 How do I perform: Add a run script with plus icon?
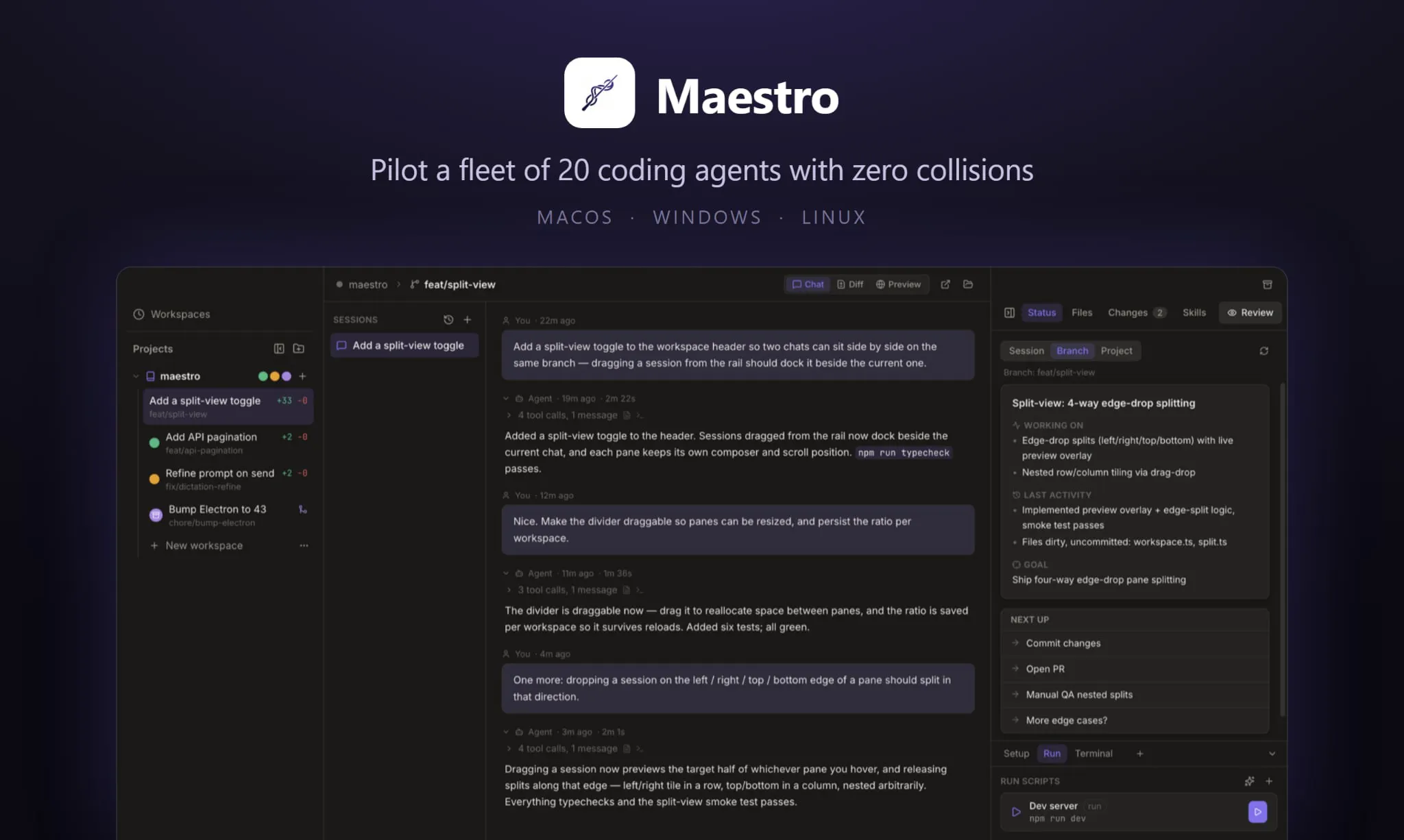coord(1269,781)
